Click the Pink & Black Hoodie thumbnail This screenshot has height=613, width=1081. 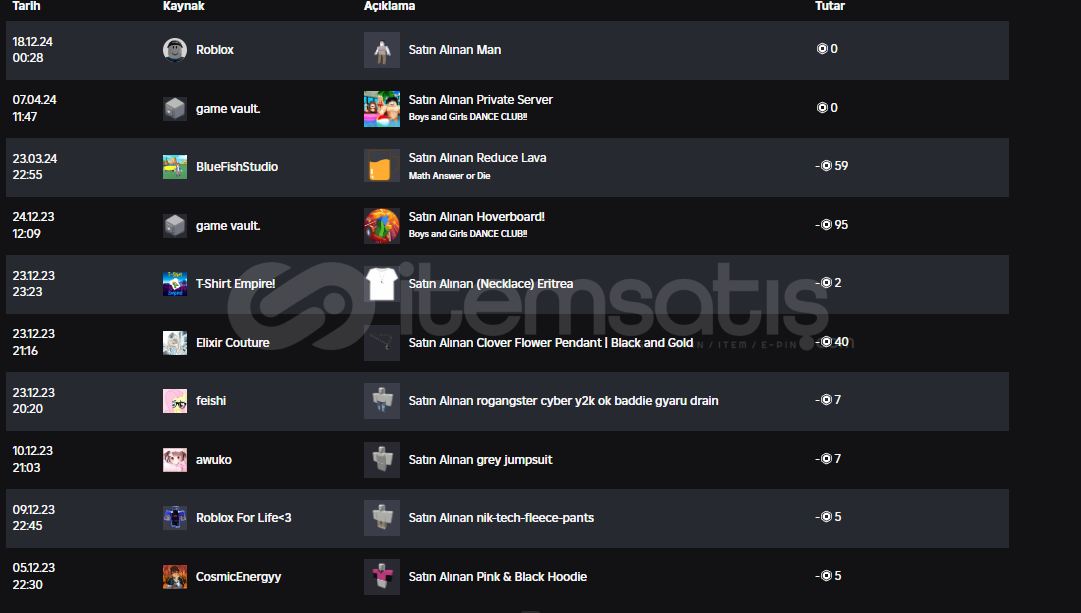pyautogui.click(x=382, y=576)
